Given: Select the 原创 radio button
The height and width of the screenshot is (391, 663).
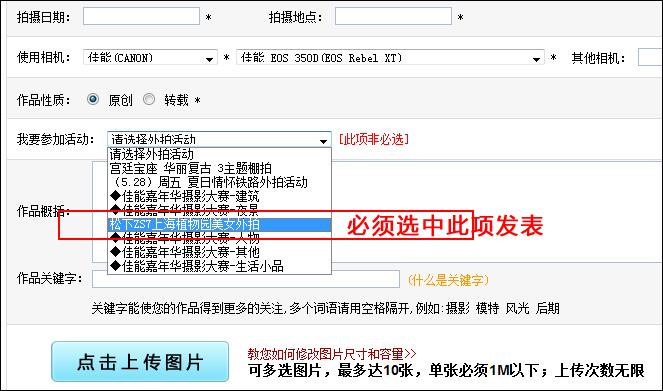Looking at the screenshot, I should 93,99.
